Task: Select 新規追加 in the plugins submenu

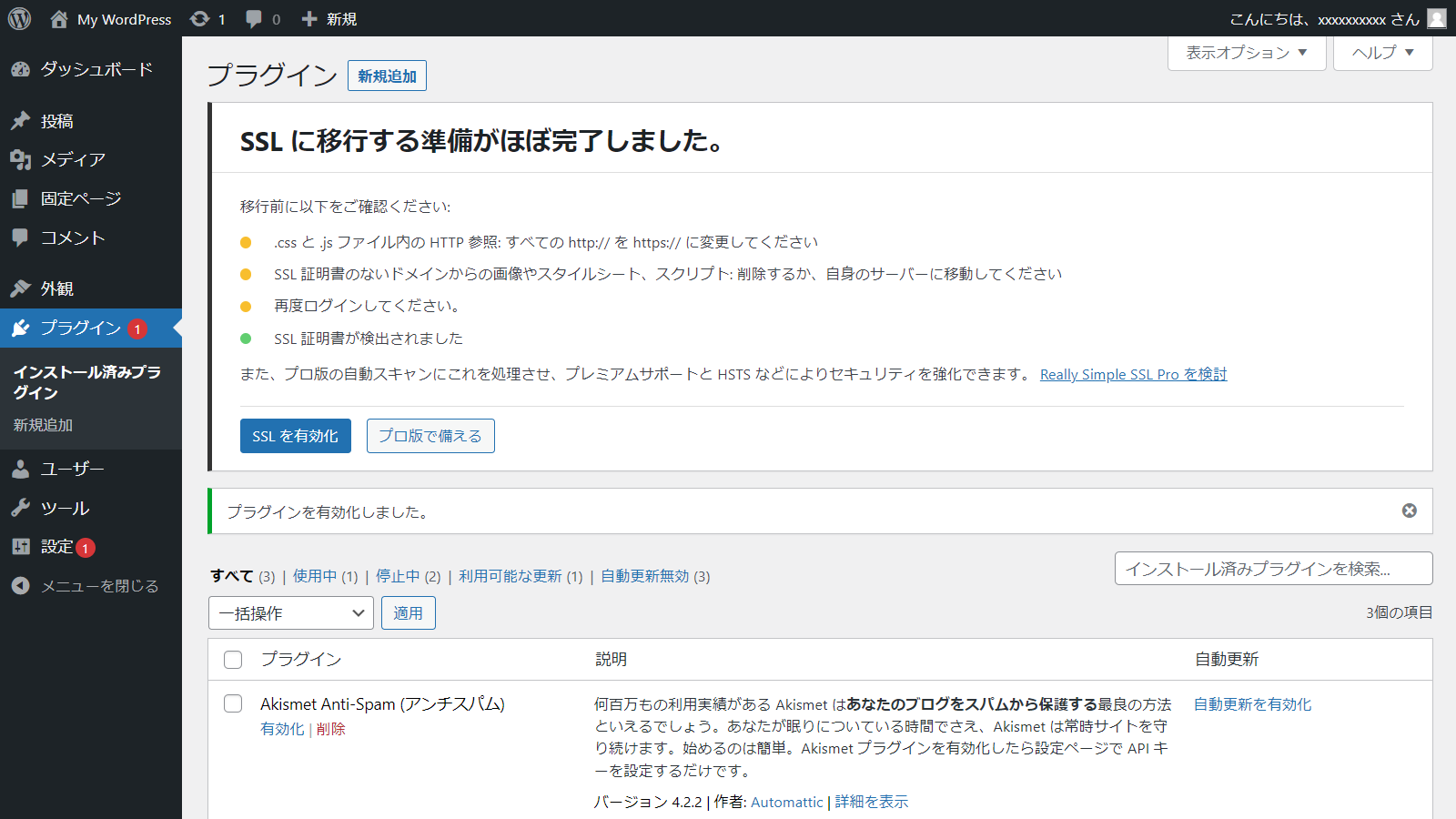Action: coord(43,425)
